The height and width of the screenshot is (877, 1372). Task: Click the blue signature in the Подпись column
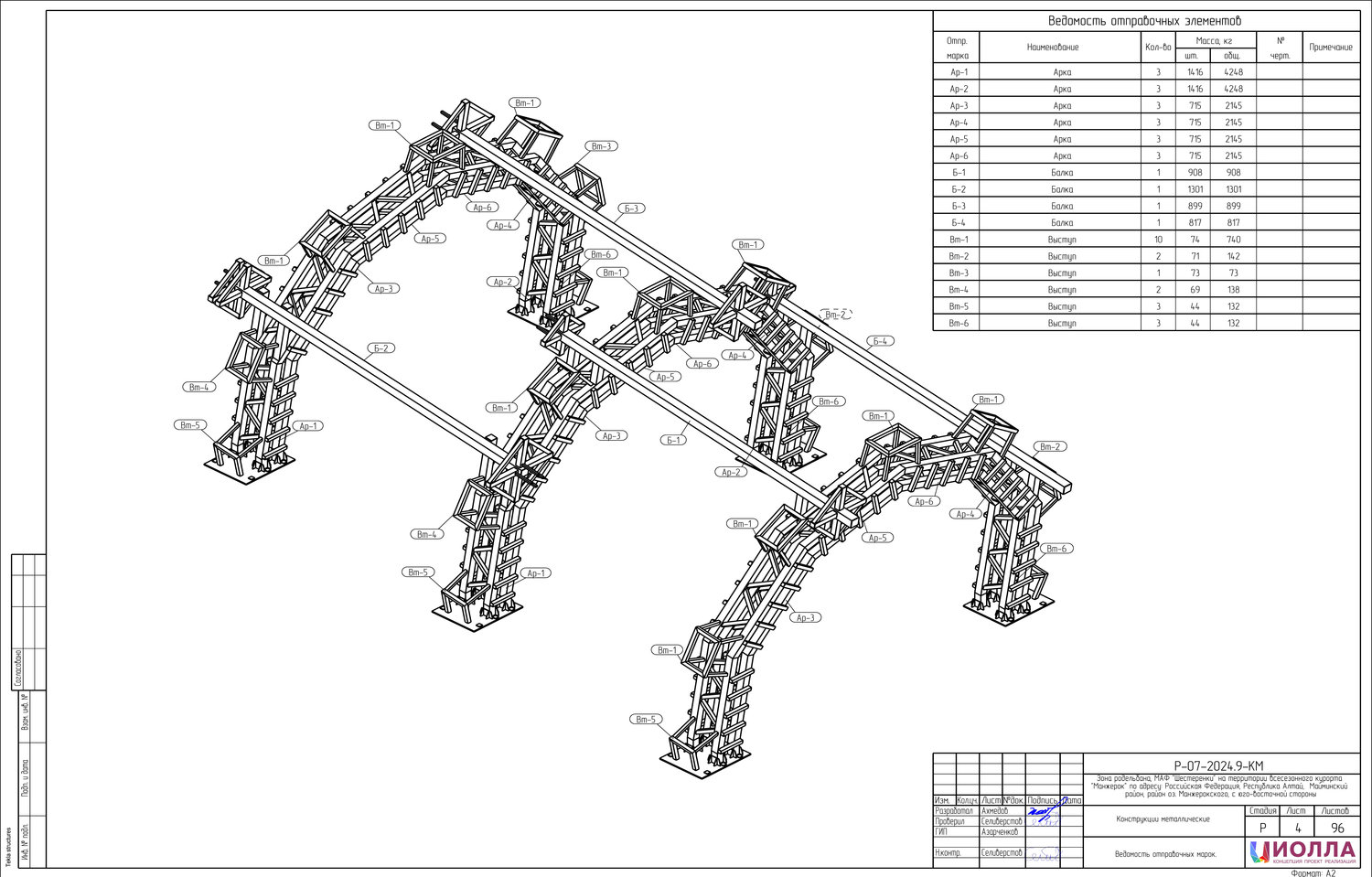[1041, 811]
